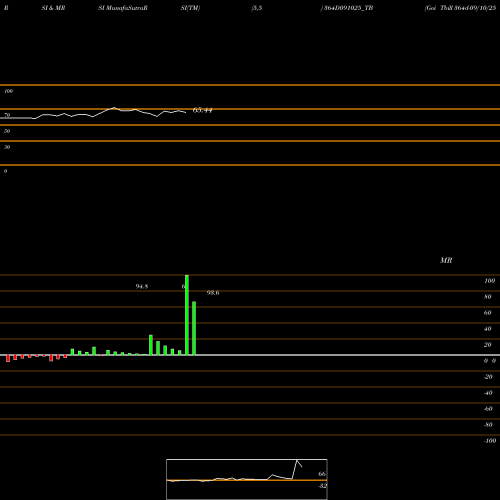The height and width of the screenshot is (500, 500).
Task: Click the MR axis label -20
Action: pos(488,377)
